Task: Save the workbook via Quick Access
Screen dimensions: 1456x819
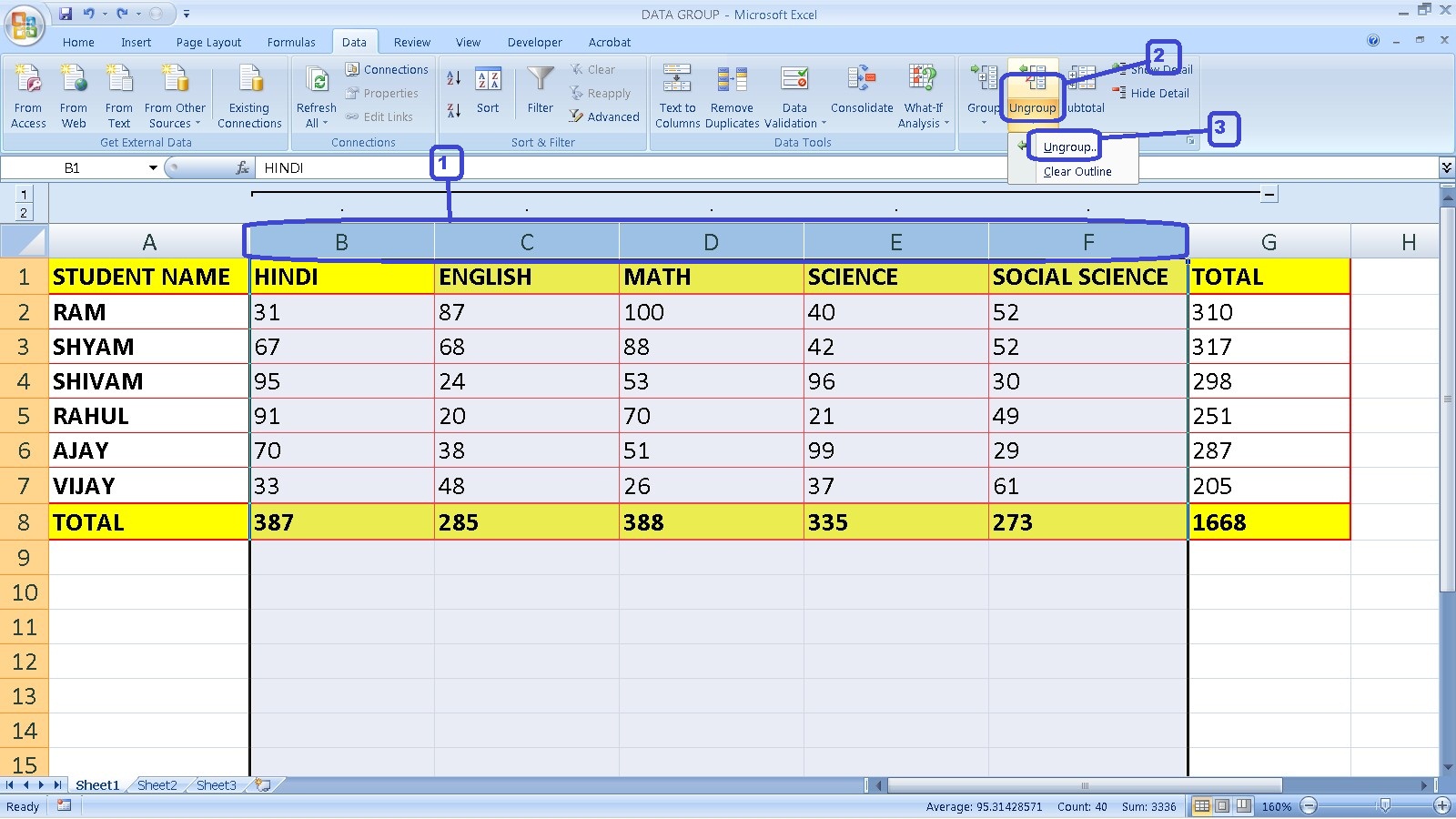Action: coord(66,14)
